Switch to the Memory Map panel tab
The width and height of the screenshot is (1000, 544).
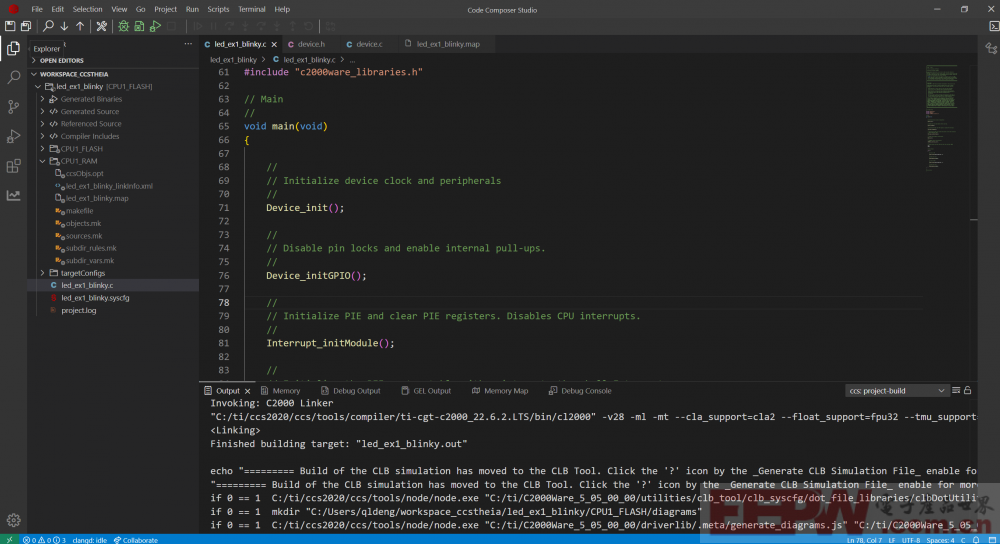(500, 391)
